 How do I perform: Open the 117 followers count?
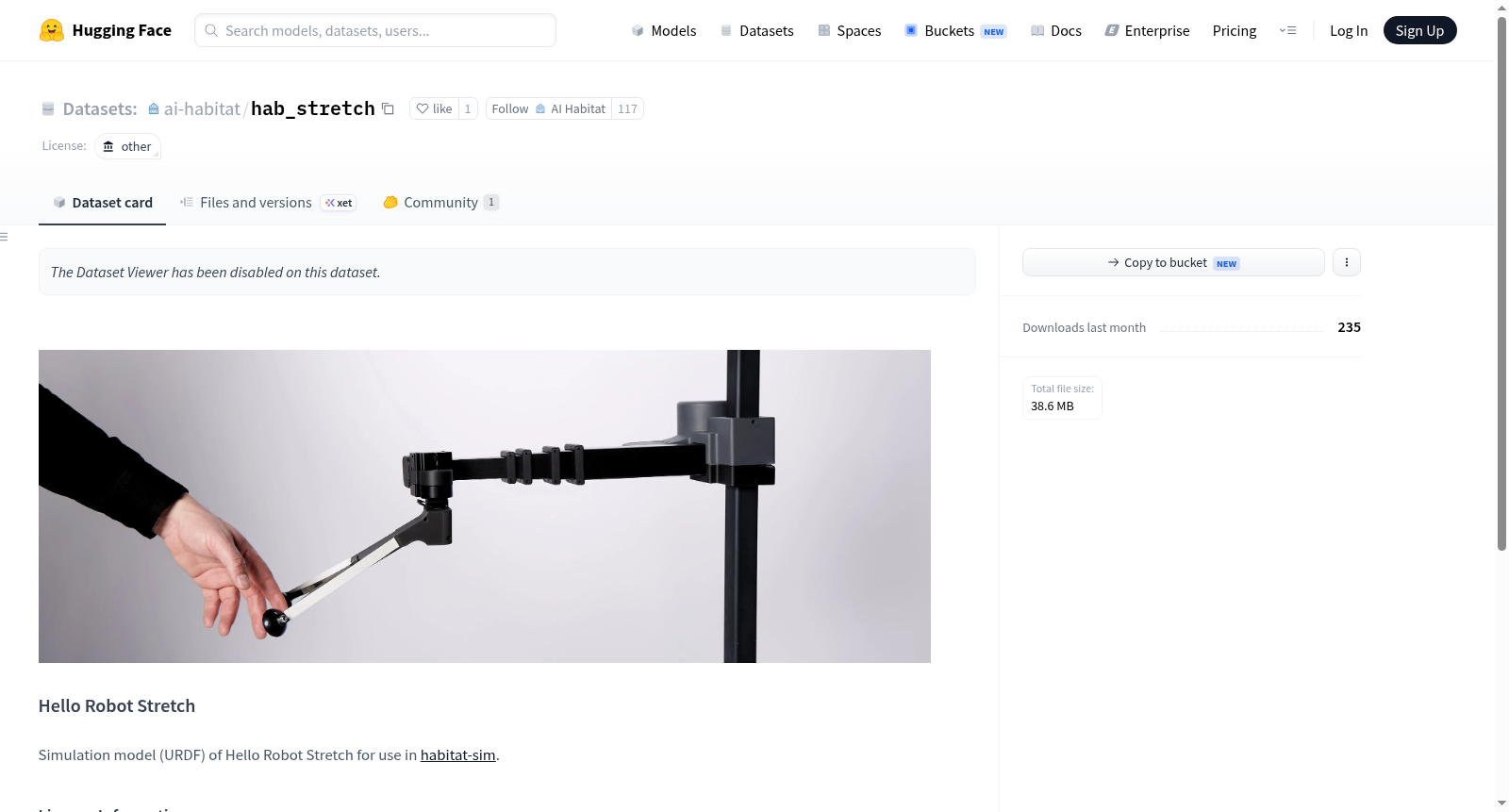coord(627,108)
